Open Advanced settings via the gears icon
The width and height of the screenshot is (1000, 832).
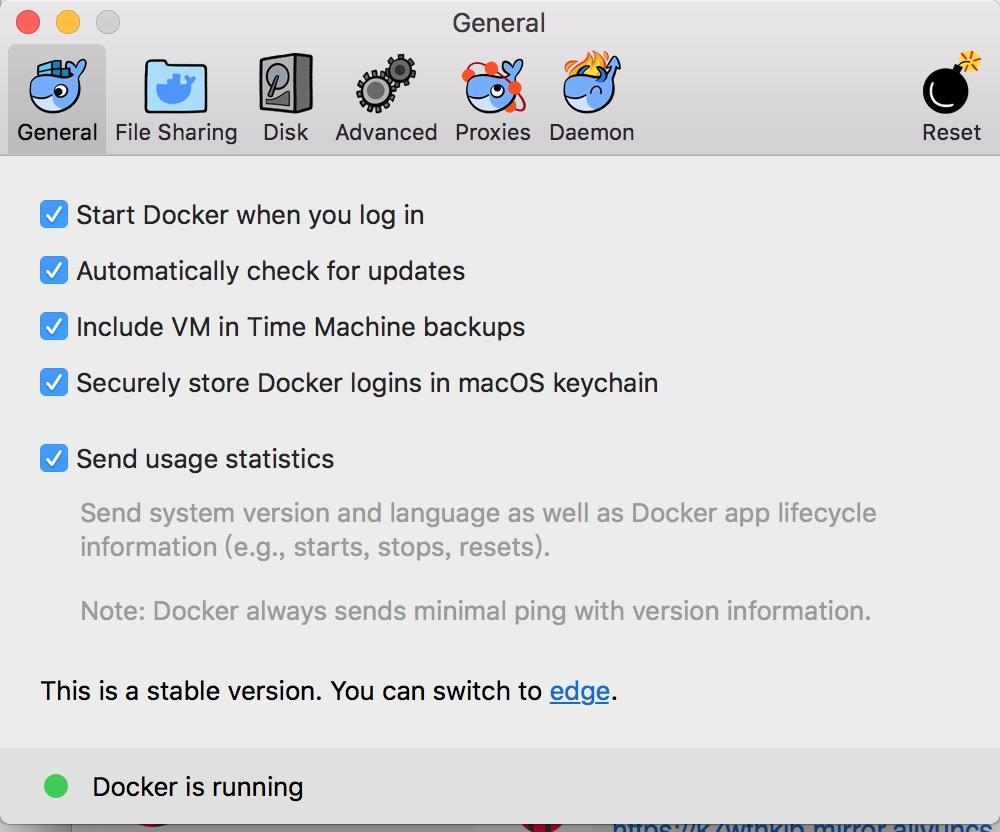point(386,97)
